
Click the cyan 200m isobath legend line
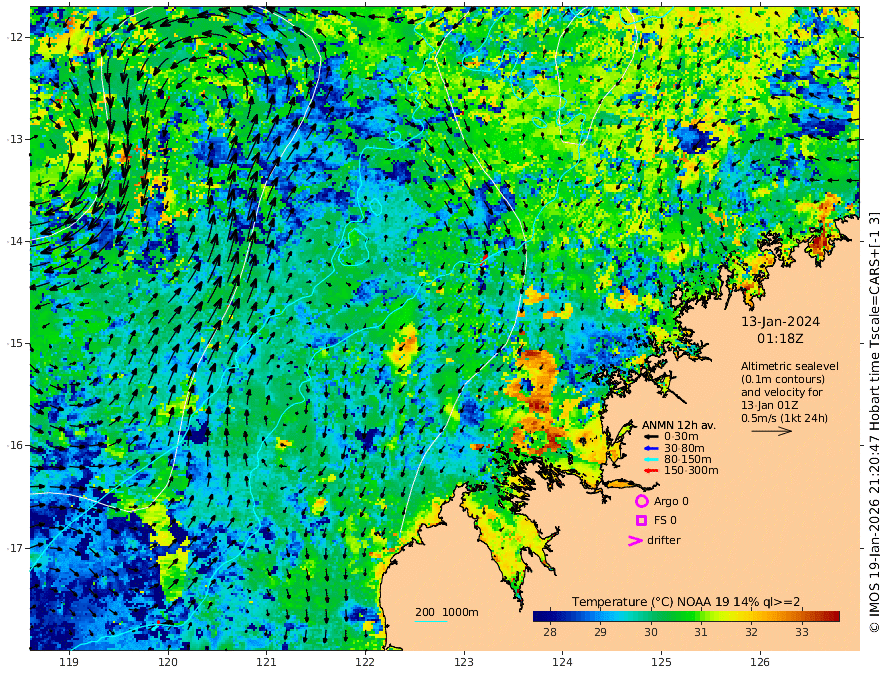click(431, 621)
